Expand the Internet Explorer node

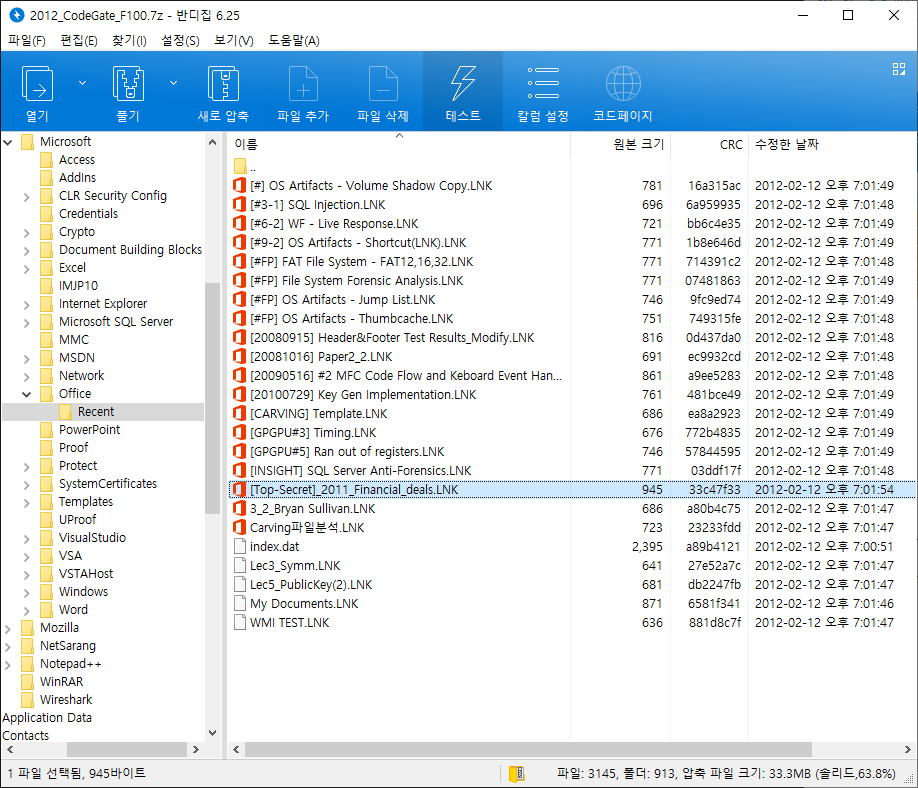[x=26, y=304]
